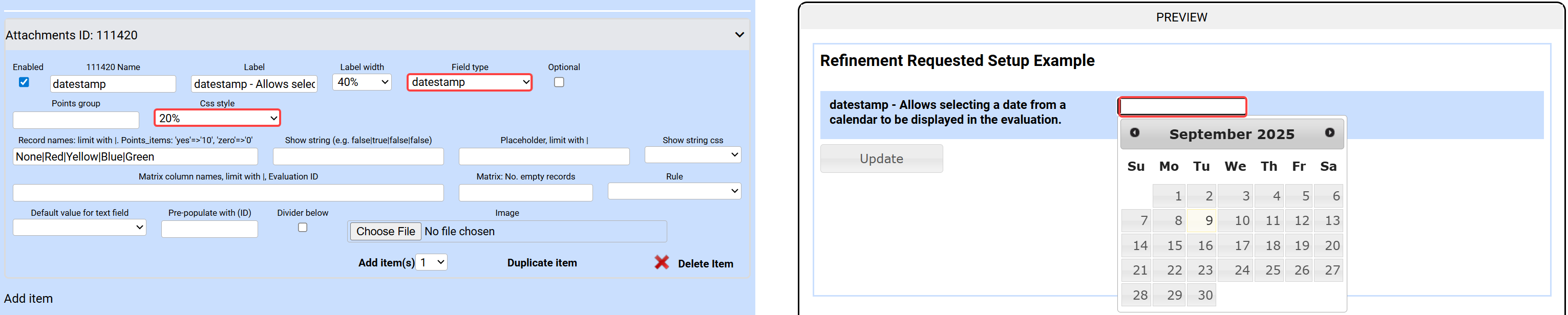Viewport: 1568px width, 315px height.
Task: Click the Choose File button
Action: pos(385,231)
